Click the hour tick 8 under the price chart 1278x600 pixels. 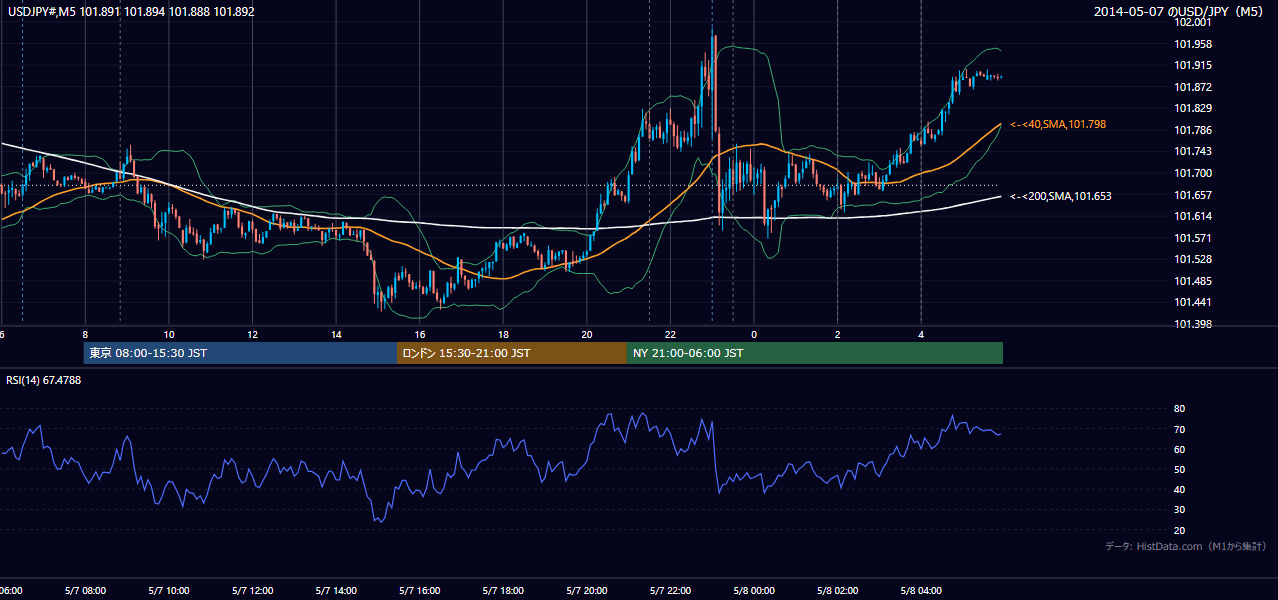coord(85,335)
